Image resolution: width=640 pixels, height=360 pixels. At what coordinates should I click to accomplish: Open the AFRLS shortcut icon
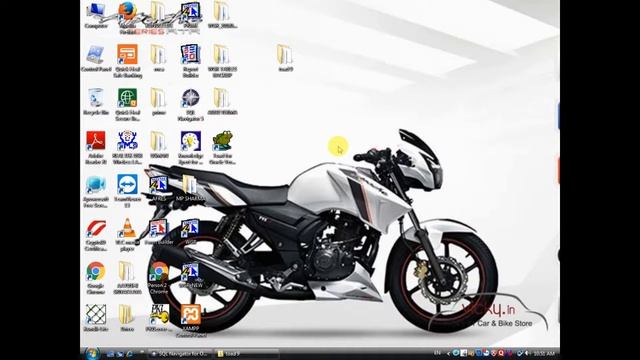tap(159, 188)
